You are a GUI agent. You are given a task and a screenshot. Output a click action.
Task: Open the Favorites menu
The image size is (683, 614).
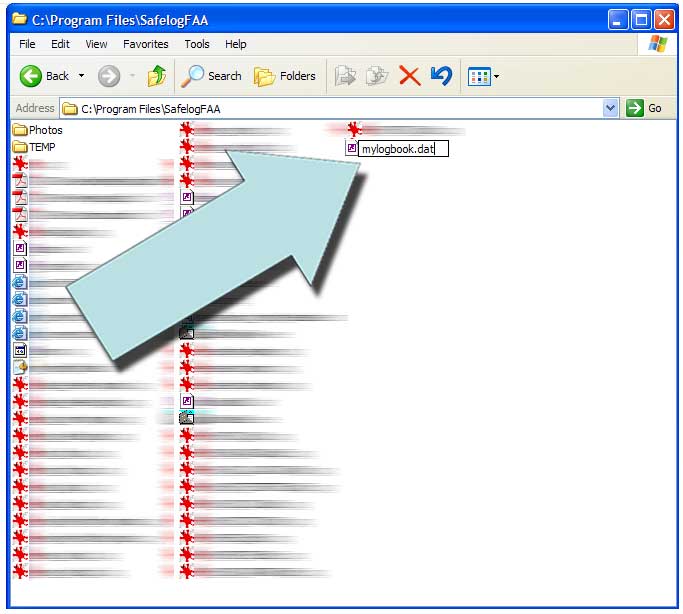click(x=145, y=44)
